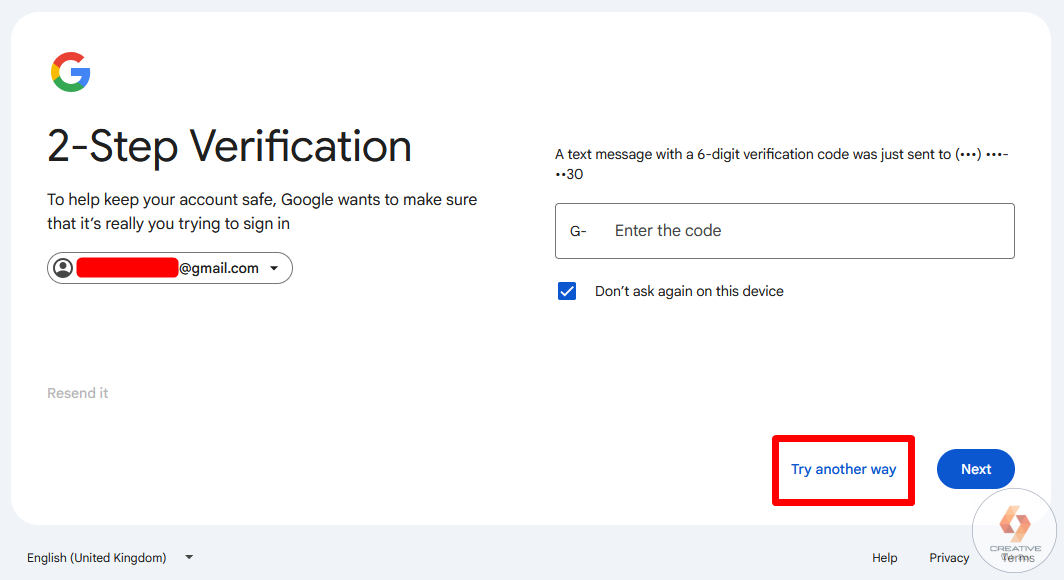The width and height of the screenshot is (1064, 580).
Task: Focus the "Enter the code" input field
Action: [x=784, y=231]
